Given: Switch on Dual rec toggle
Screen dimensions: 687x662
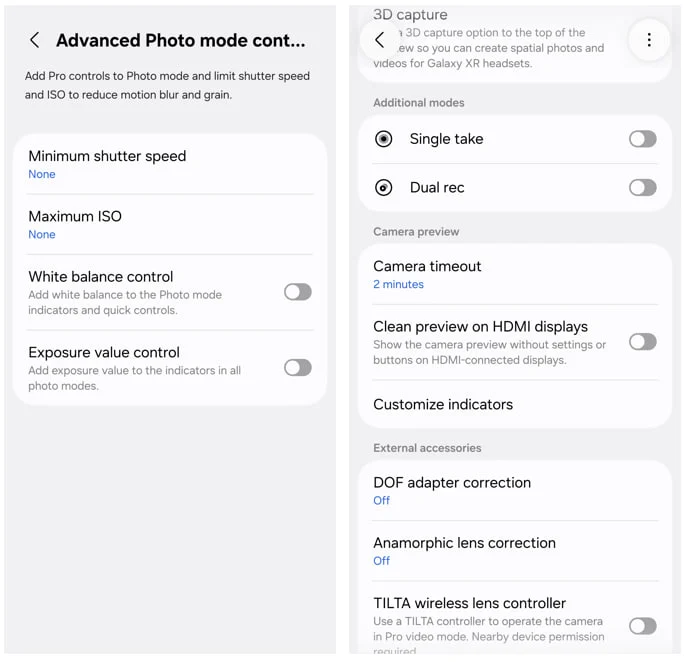Looking at the screenshot, I should click(x=642, y=187).
